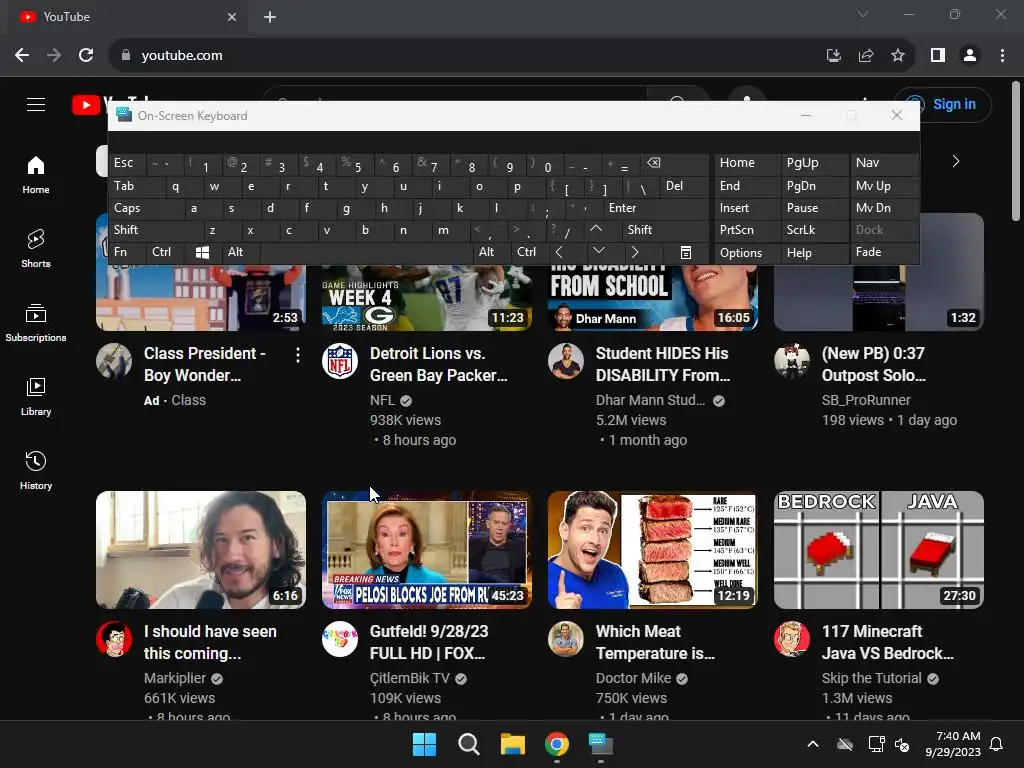Click the left arrow key on On-Screen Keyboard

tap(559, 253)
